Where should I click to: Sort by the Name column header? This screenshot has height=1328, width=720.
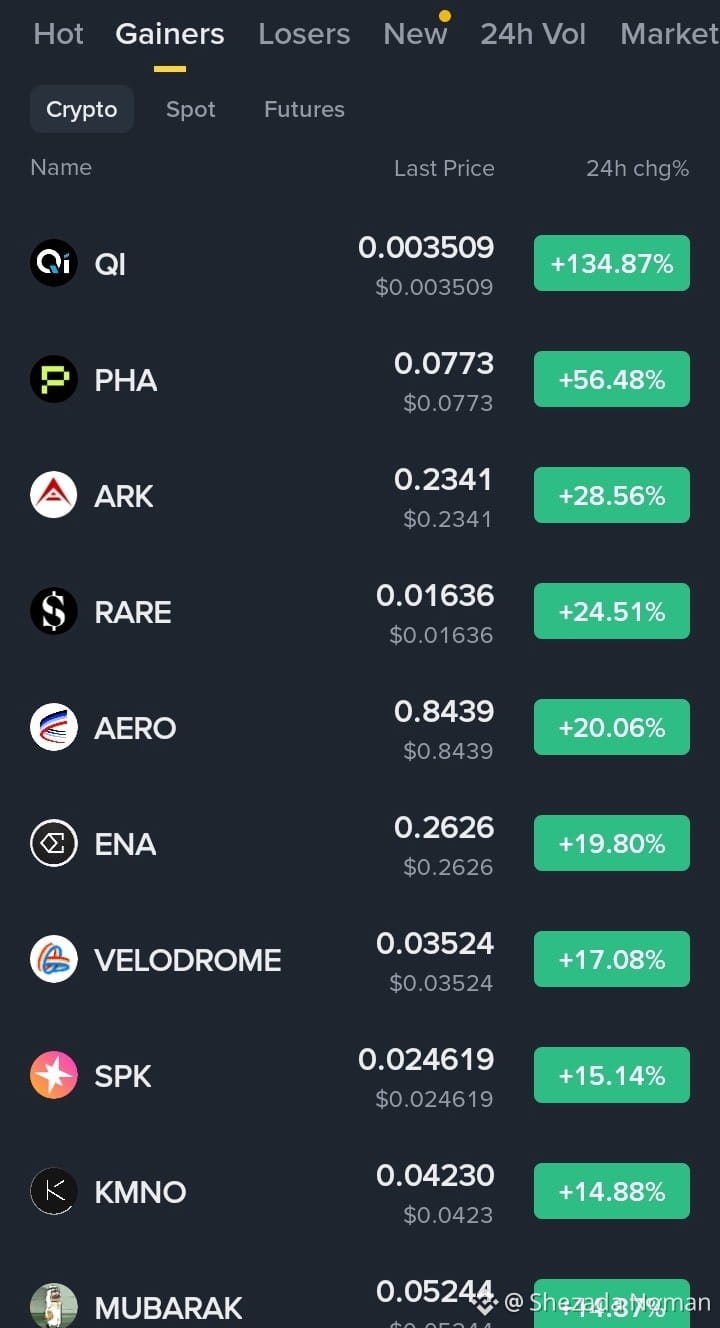click(x=61, y=167)
